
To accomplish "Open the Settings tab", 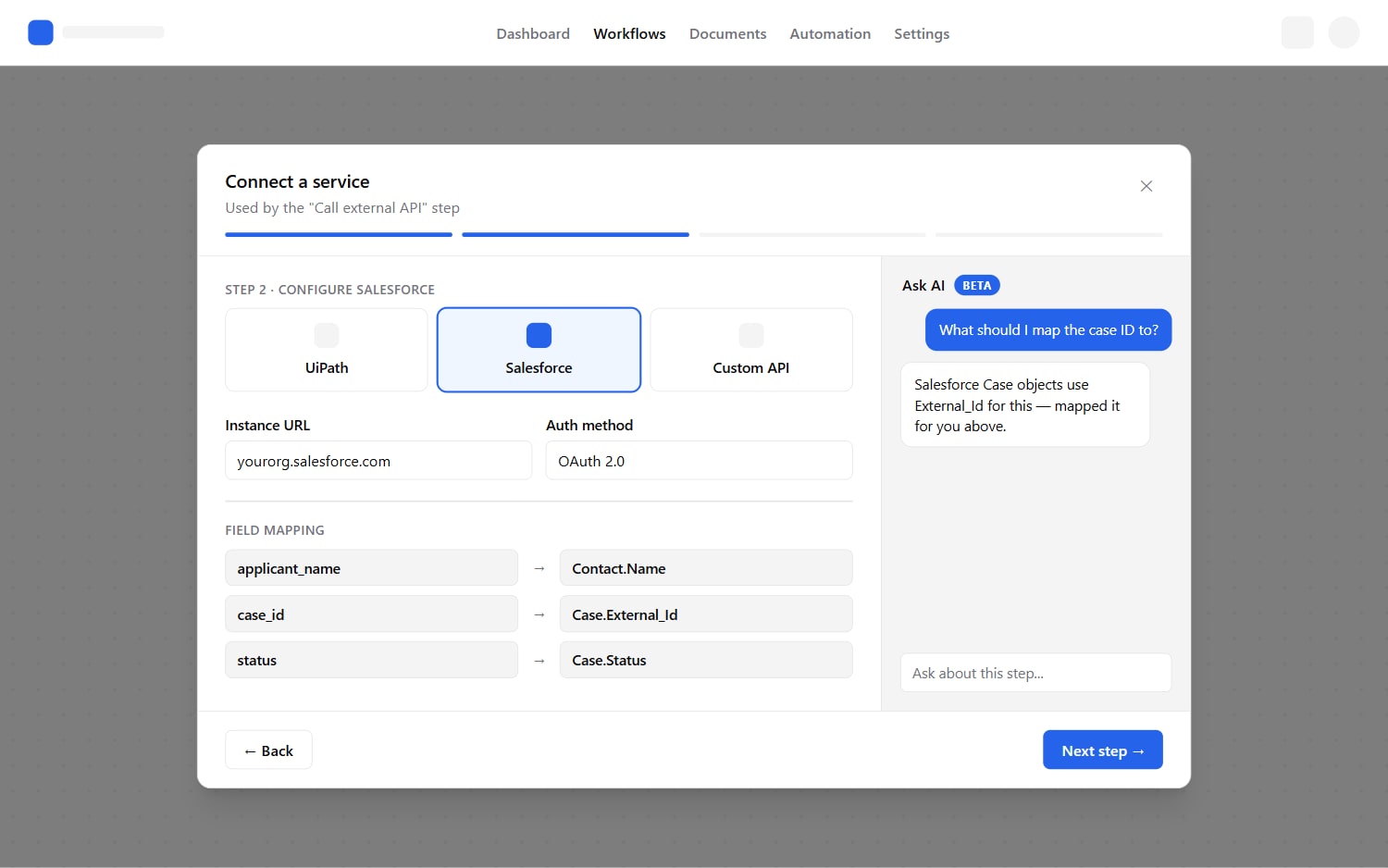I will point(922,33).
